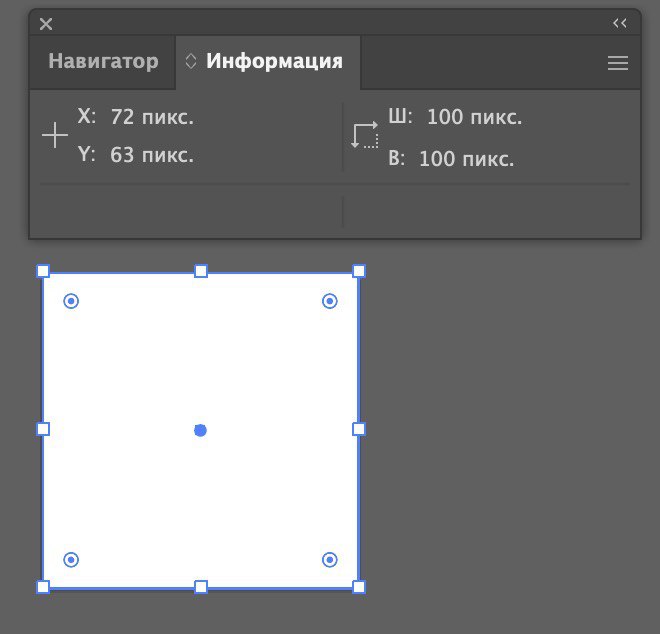Click the X coordinate value 72 пикс.
The height and width of the screenshot is (634, 660).
click(x=152, y=117)
